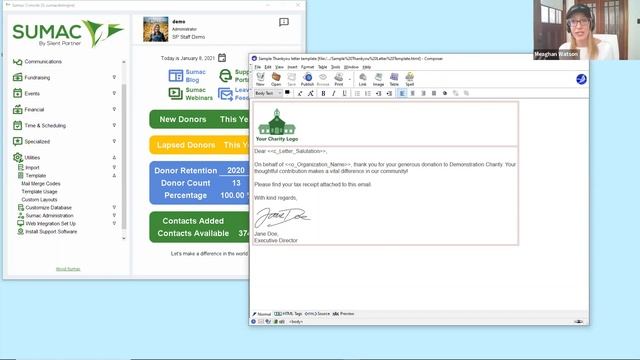Click the outdent icon in format toolbar
The height and width of the screenshot is (360, 640).
378,93
